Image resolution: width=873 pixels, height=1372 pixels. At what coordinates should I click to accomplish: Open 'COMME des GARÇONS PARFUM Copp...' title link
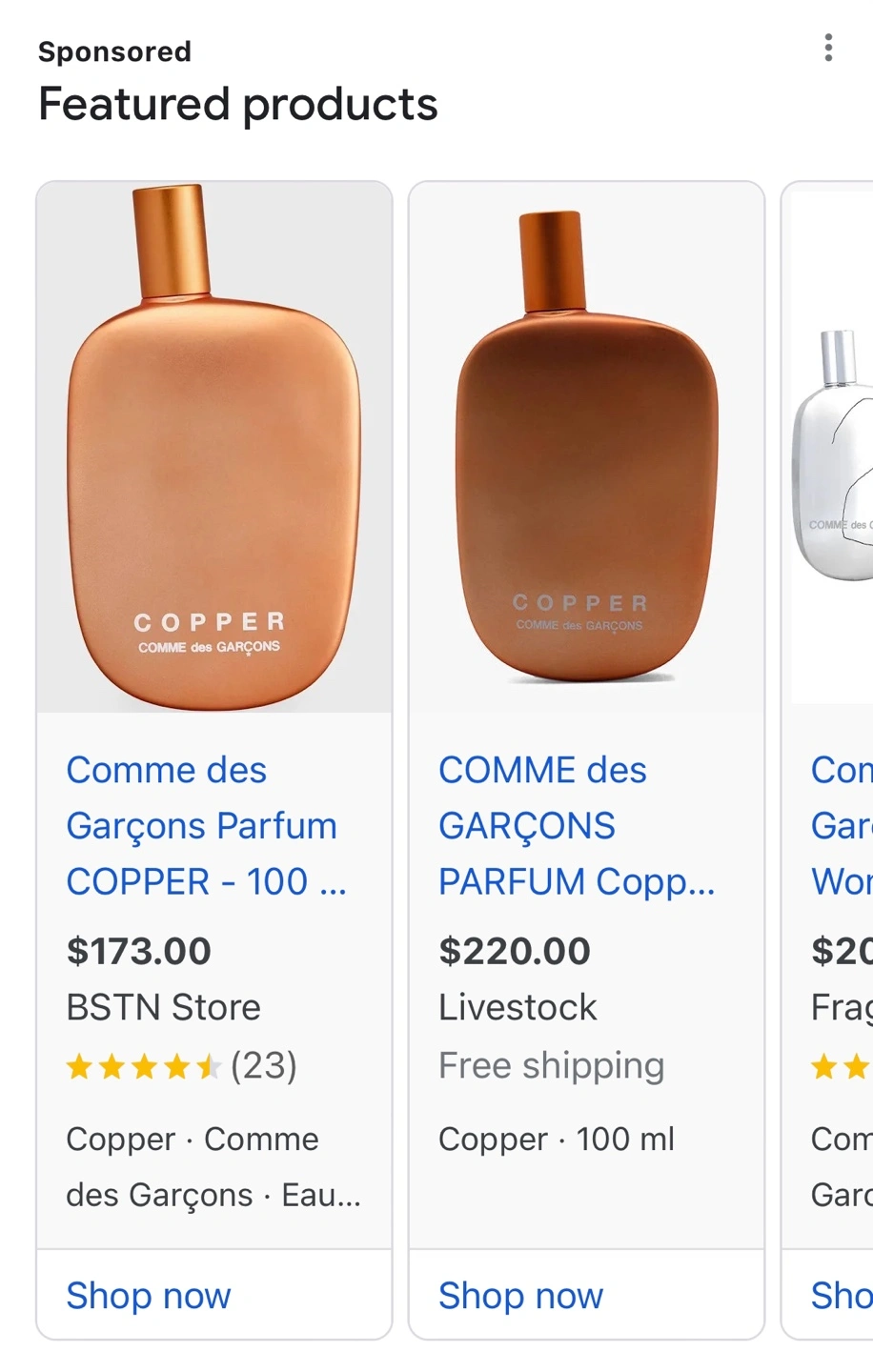point(576,825)
